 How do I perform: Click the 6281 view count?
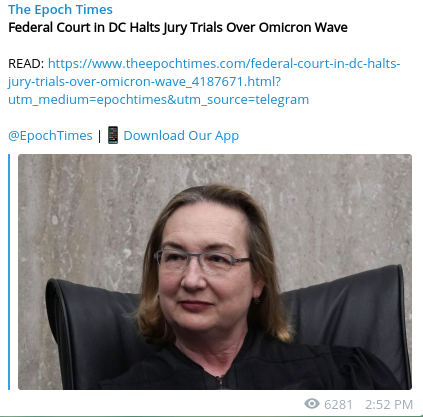pos(338,404)
